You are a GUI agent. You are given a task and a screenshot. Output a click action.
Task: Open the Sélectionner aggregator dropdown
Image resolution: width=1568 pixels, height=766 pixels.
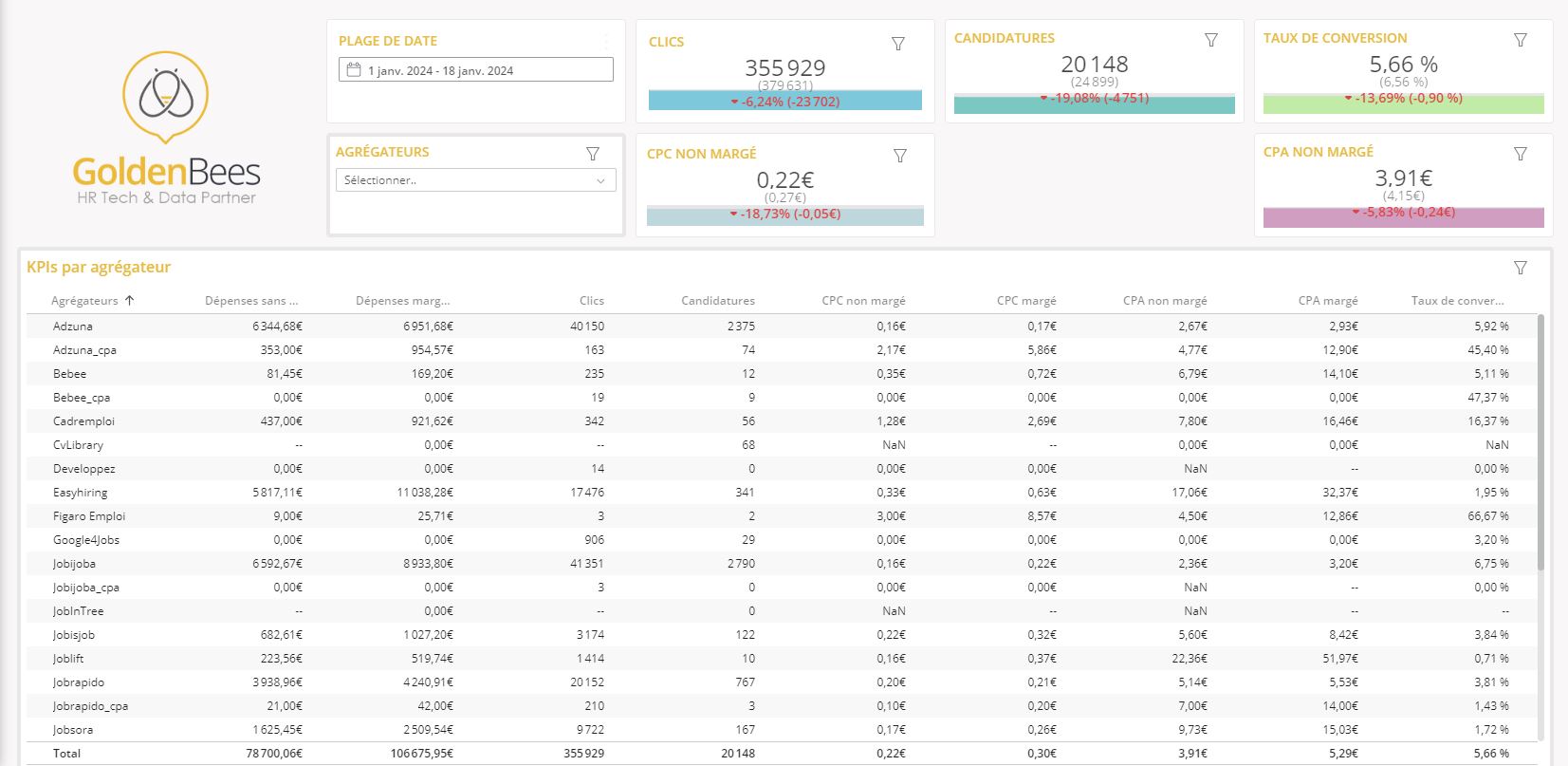(x=476, y=180)
